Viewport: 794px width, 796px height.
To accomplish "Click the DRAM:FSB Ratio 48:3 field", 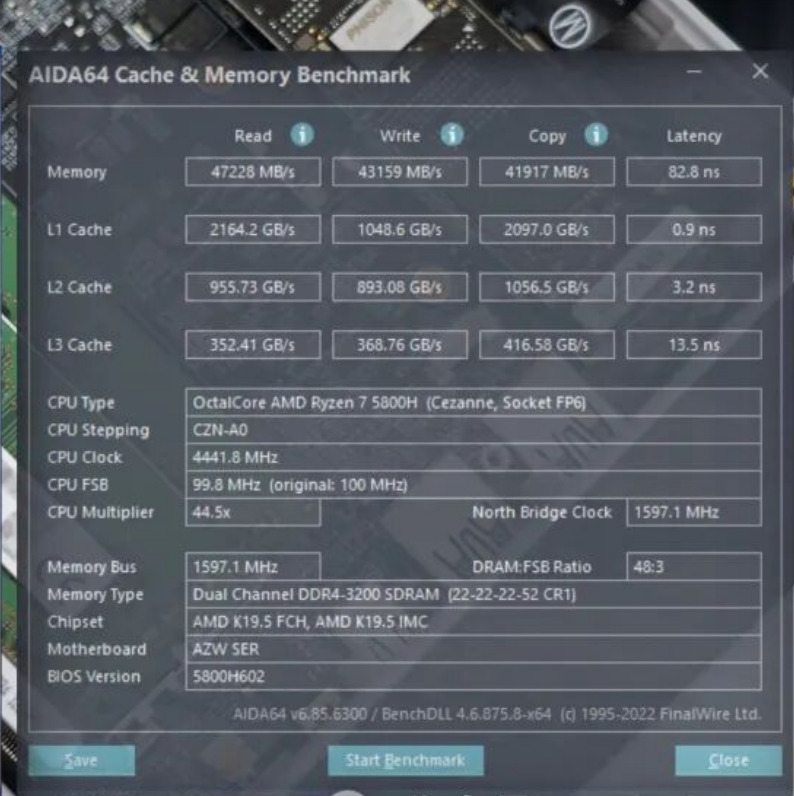I will point(693,567).
